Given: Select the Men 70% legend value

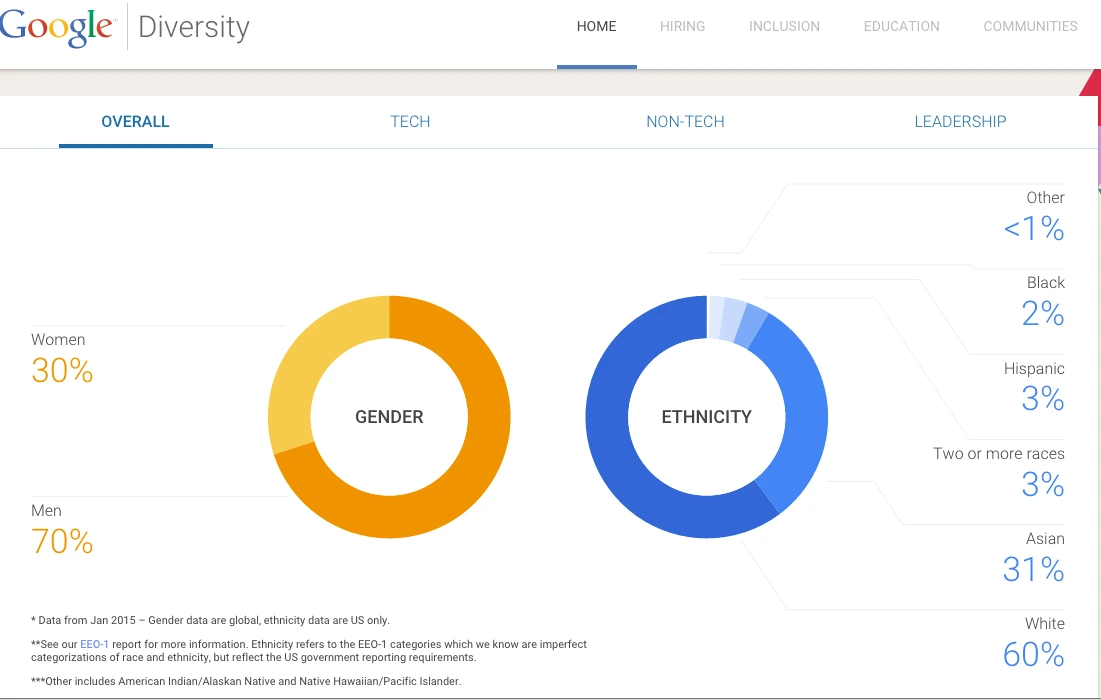Looking at the screenshot, I should pyautogui.click(x=62, y=541).
